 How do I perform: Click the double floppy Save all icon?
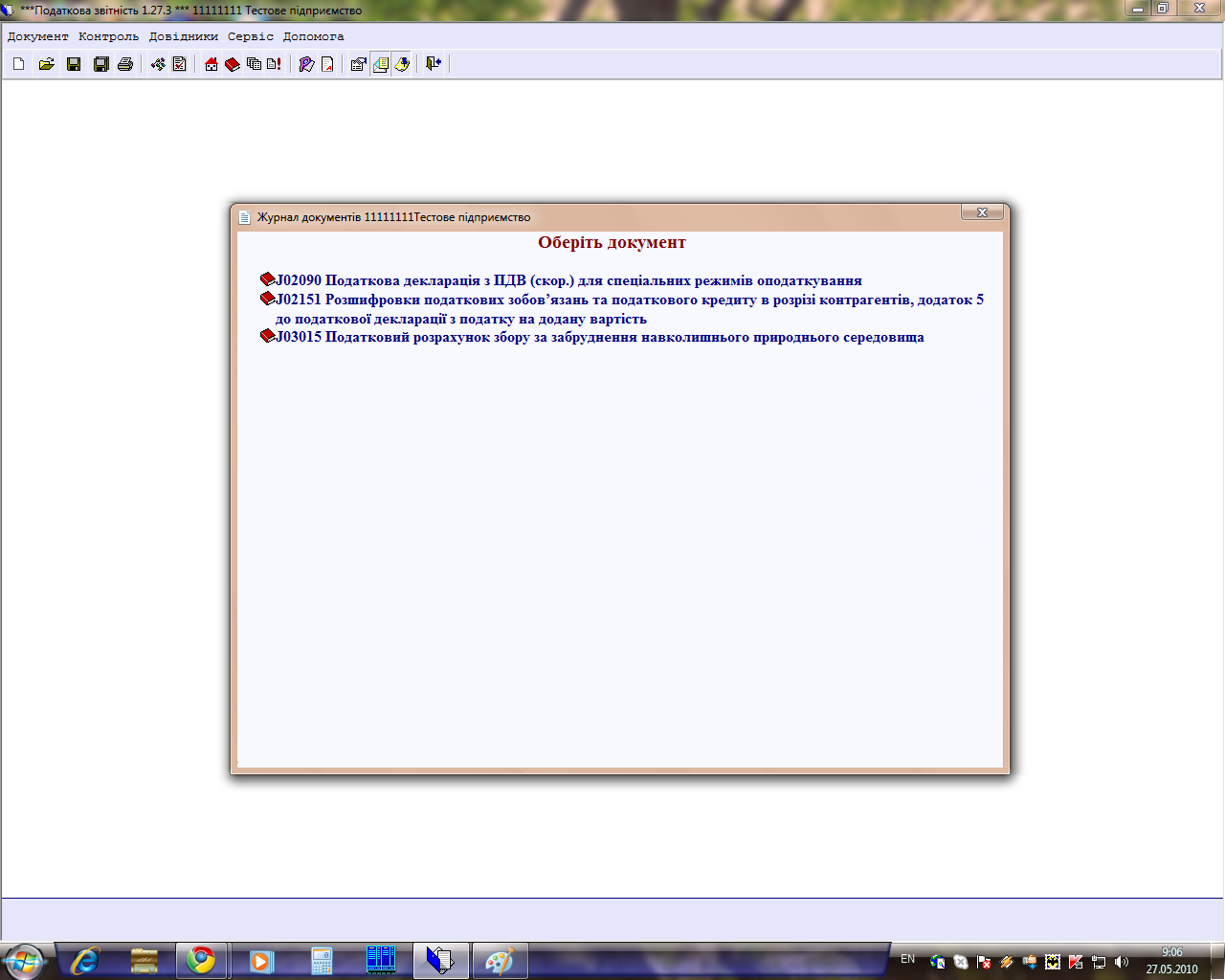100,64
